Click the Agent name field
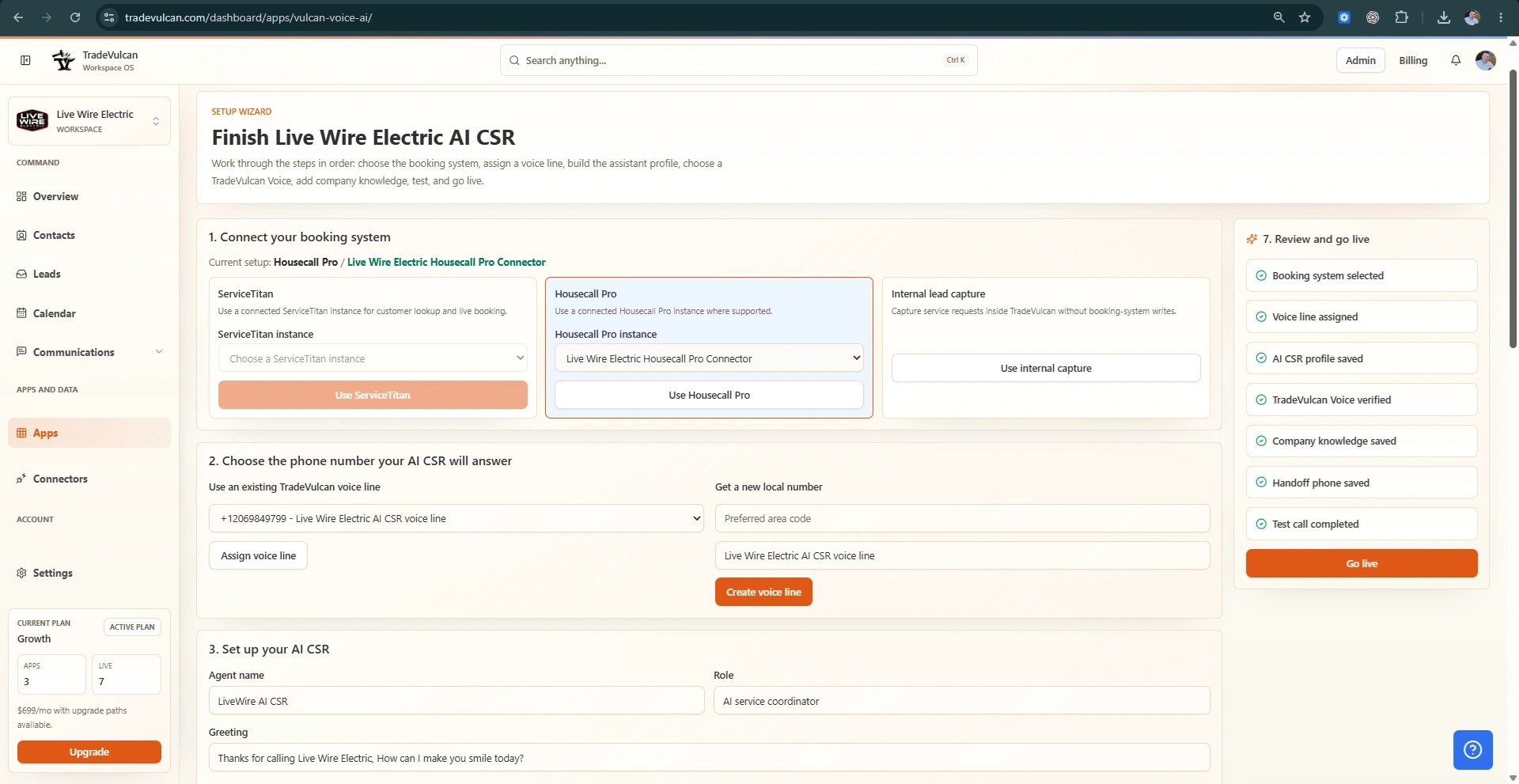 click(456, 700)
